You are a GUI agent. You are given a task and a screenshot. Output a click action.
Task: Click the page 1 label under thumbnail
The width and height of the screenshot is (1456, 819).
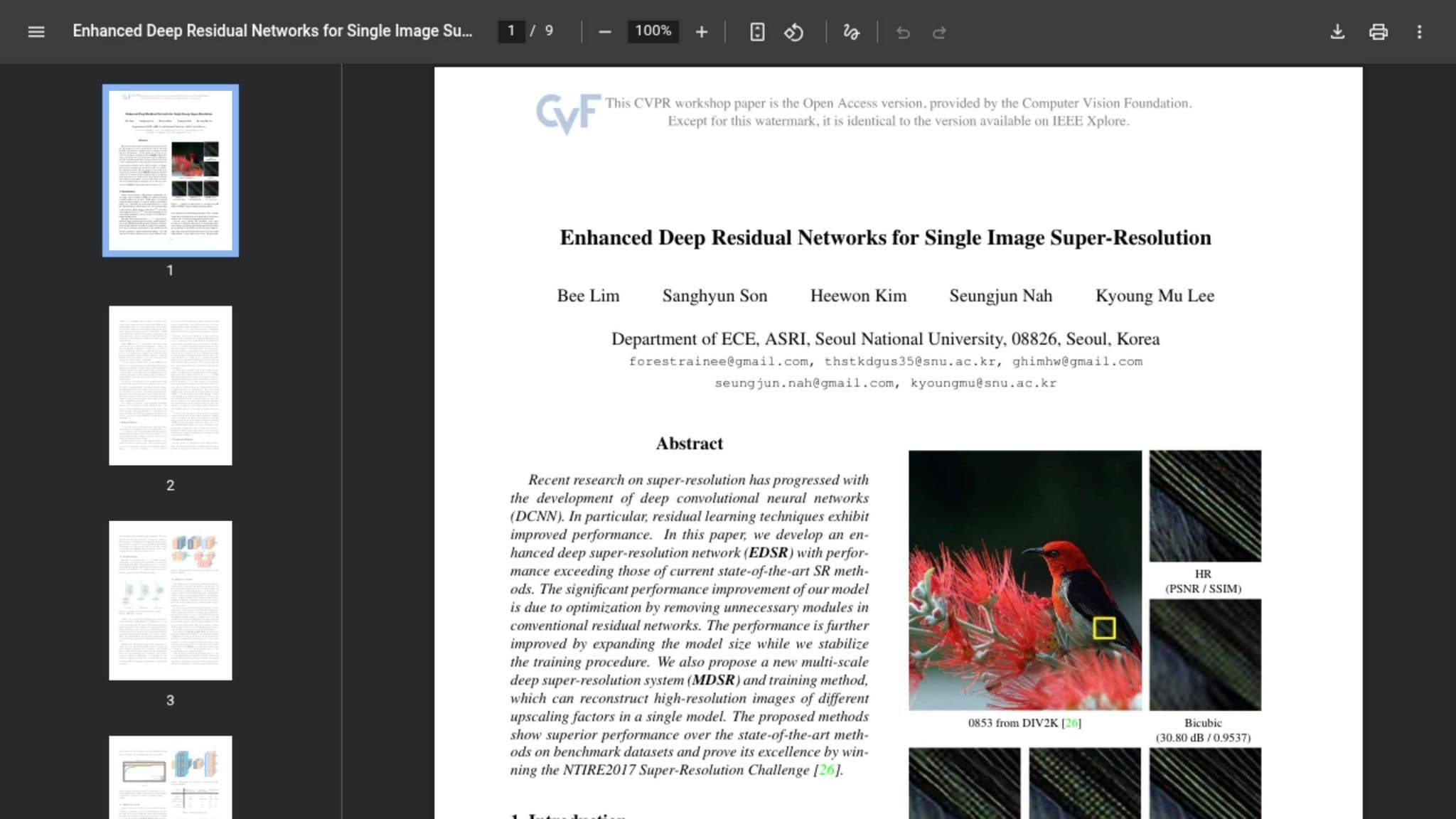coord(170,270)
